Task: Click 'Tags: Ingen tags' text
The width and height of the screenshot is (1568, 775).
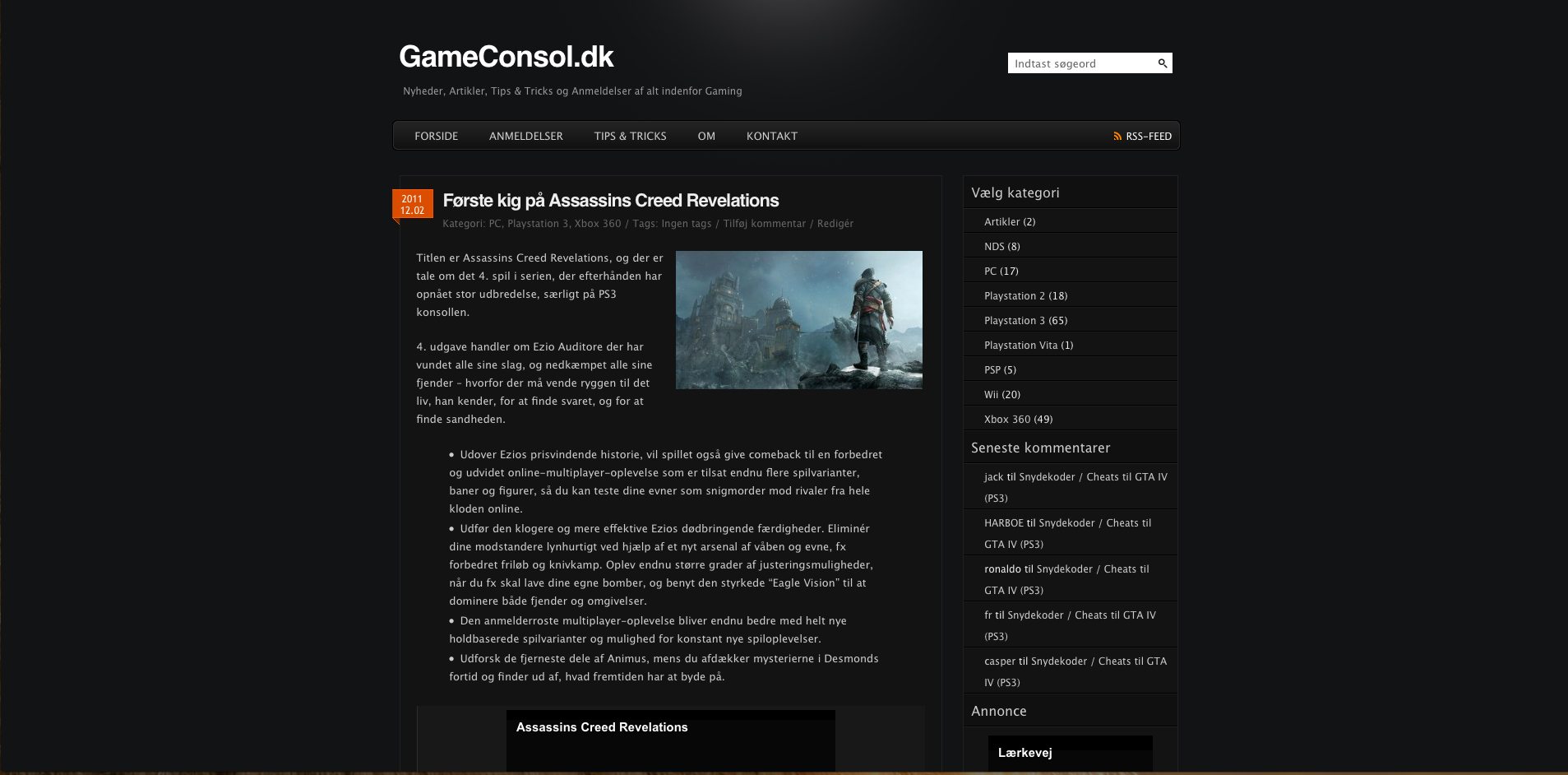Action: click(672, 224)
